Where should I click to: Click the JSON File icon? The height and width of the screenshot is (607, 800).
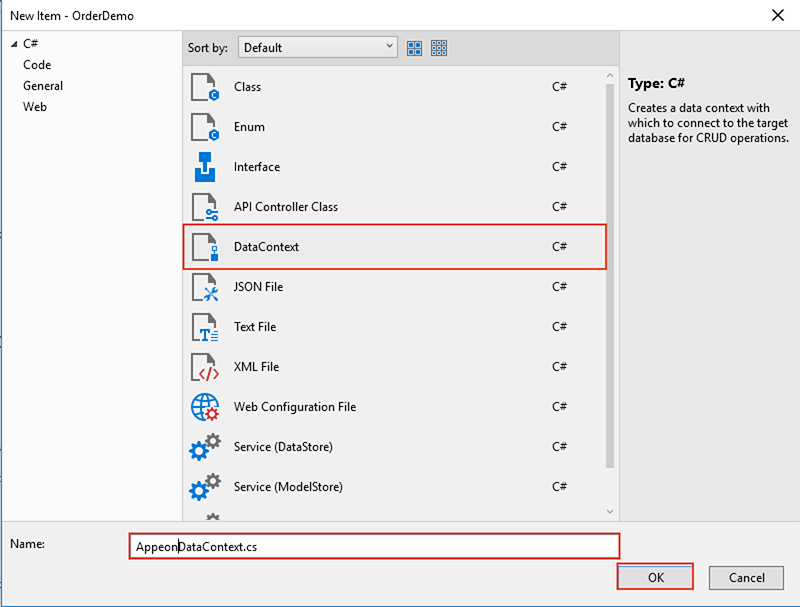[204, 287]
